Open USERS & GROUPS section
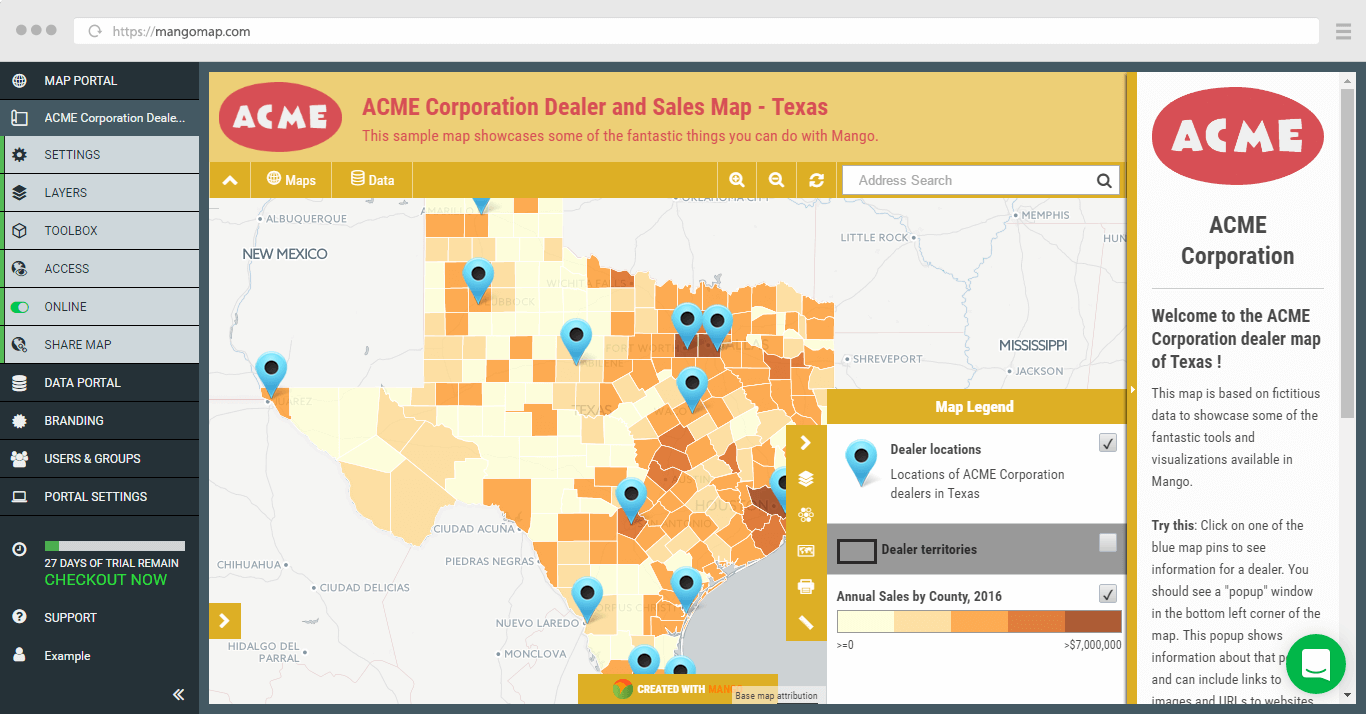The height and width of the screenshot is (714, 1366). click(x=99, y=459)
